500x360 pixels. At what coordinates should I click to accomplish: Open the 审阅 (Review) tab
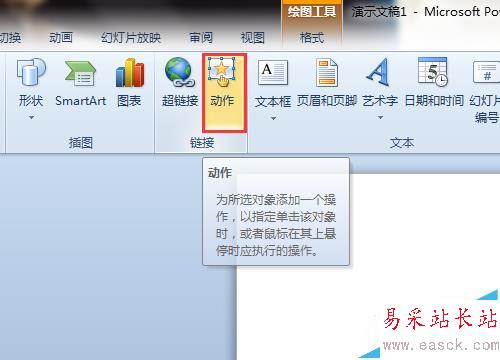[201, 37]
